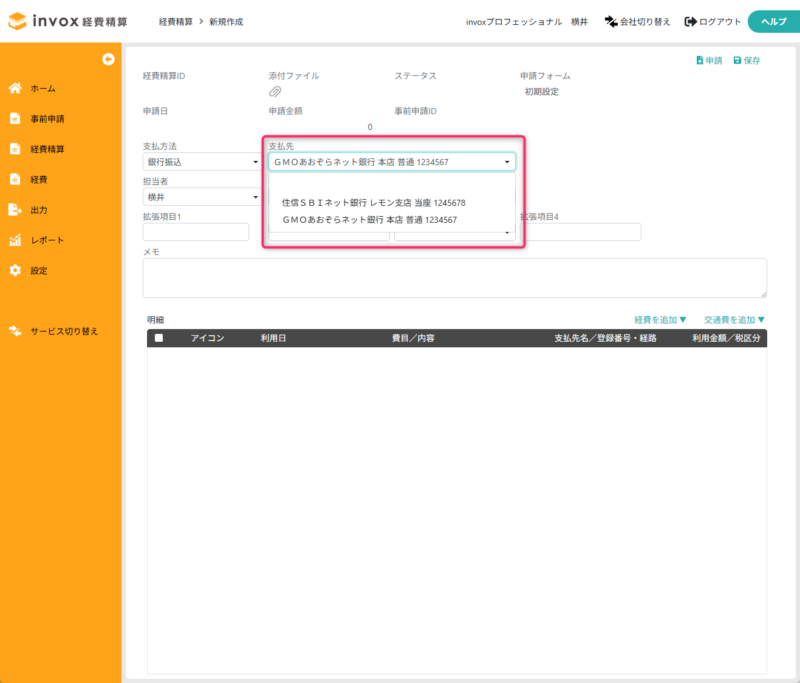Click the 設定 gear icon
Viewport: 800px width, 683px height.
(x=15, y=271)
